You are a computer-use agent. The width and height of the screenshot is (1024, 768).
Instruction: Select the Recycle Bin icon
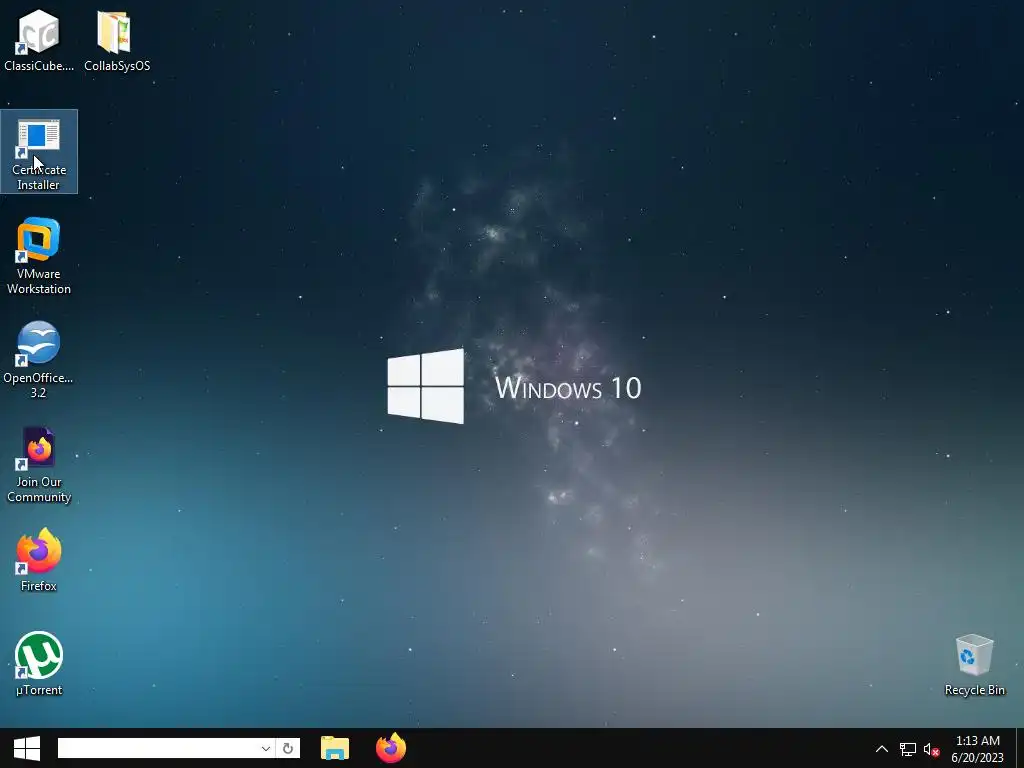[974, 664]
